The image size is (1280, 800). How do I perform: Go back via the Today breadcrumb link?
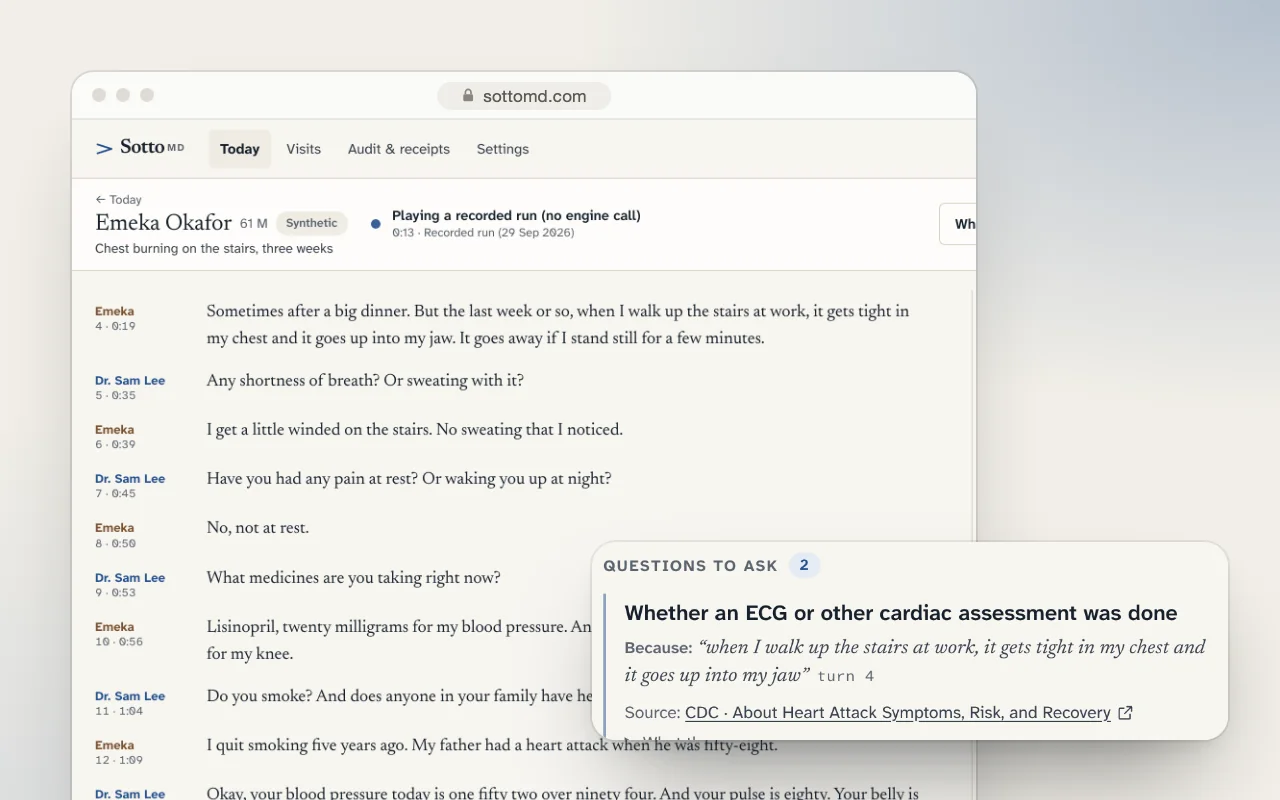119,199
